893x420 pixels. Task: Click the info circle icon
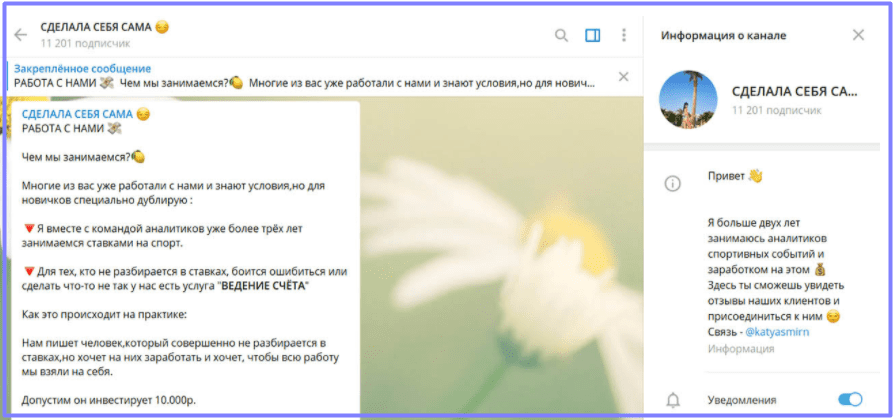coord(673,184)
